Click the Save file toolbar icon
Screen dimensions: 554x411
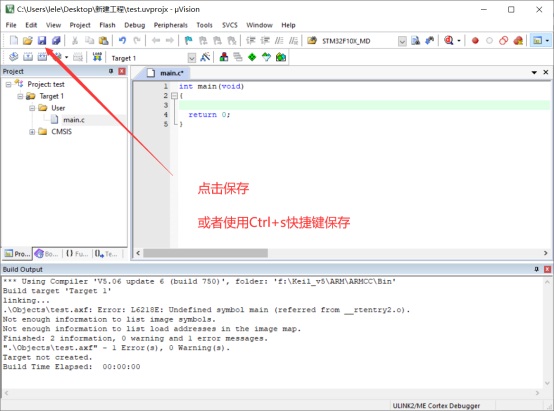click(x=42, y=41)
